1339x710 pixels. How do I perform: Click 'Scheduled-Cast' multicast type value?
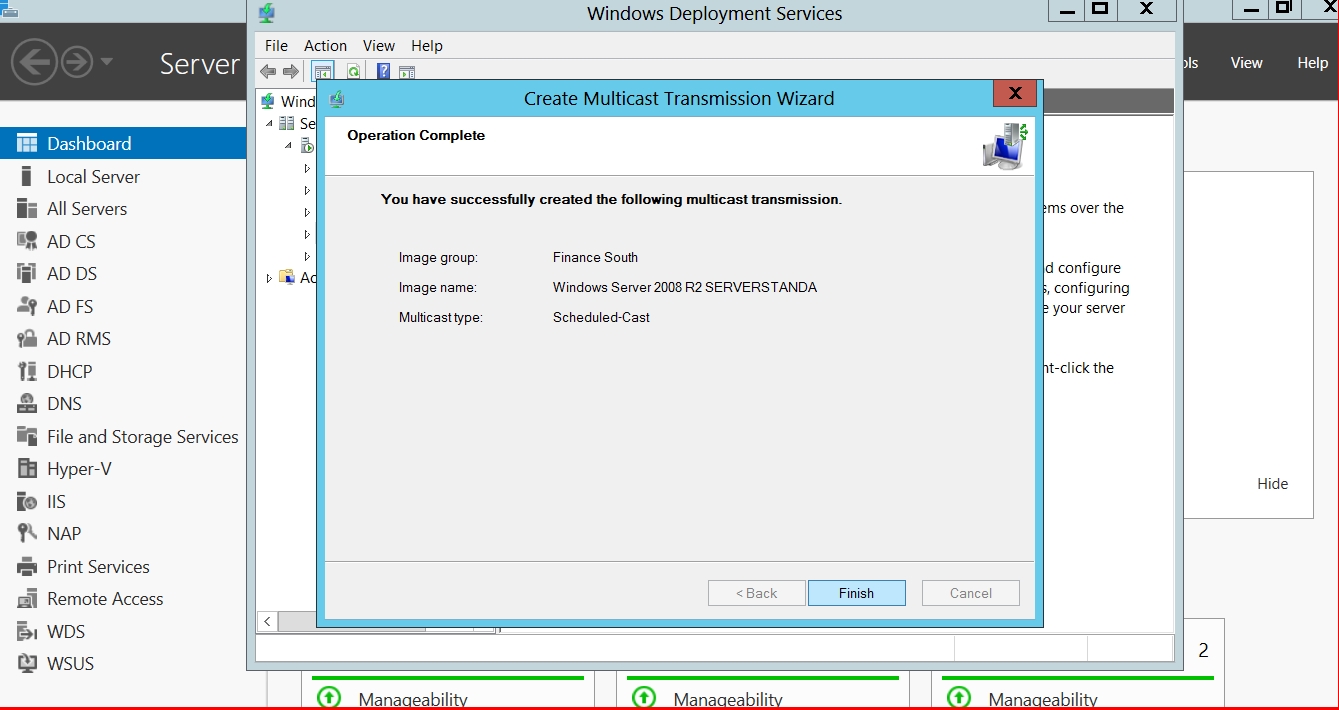601,317
